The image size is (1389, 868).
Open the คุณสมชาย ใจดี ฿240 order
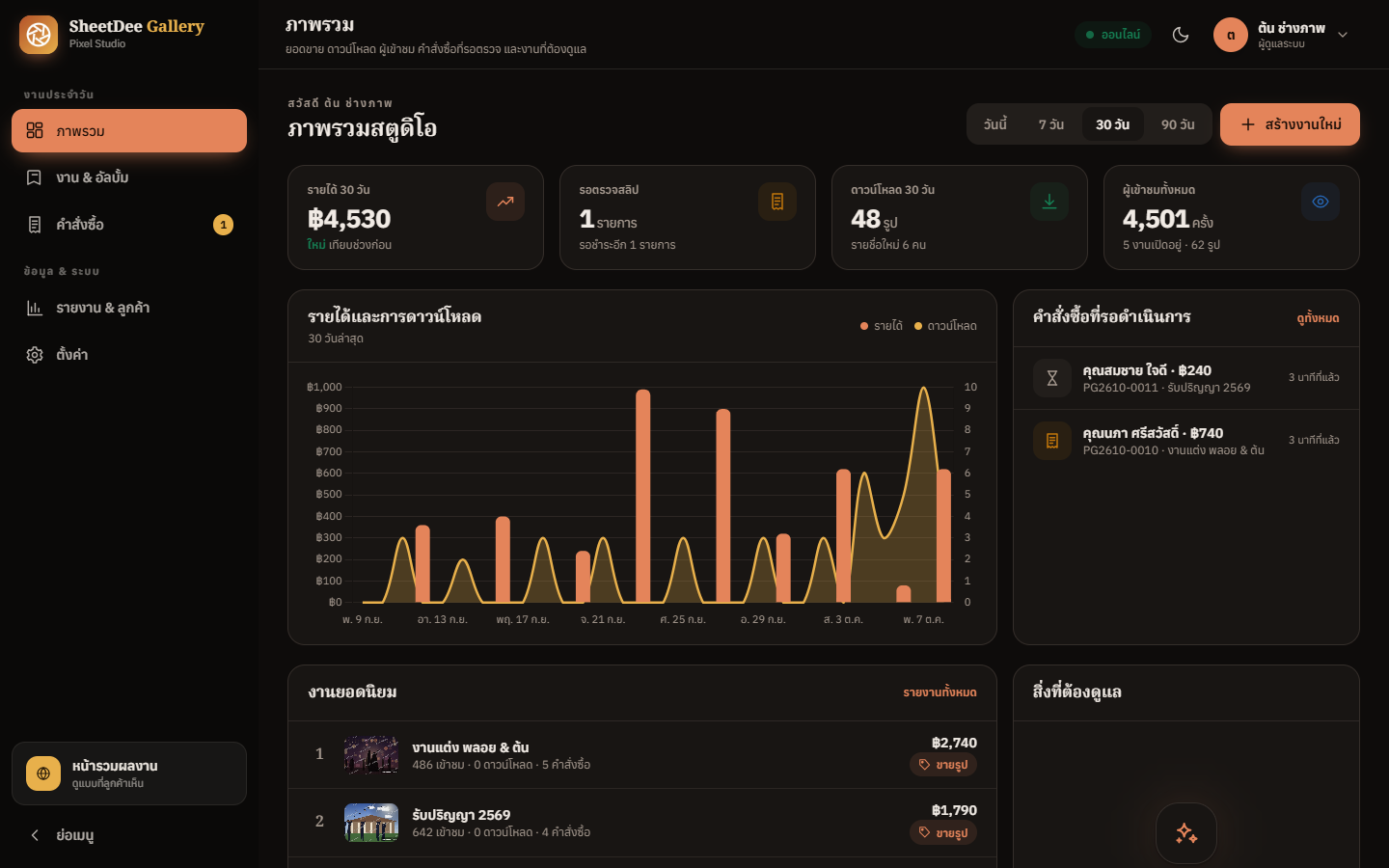click(1186, 378)
